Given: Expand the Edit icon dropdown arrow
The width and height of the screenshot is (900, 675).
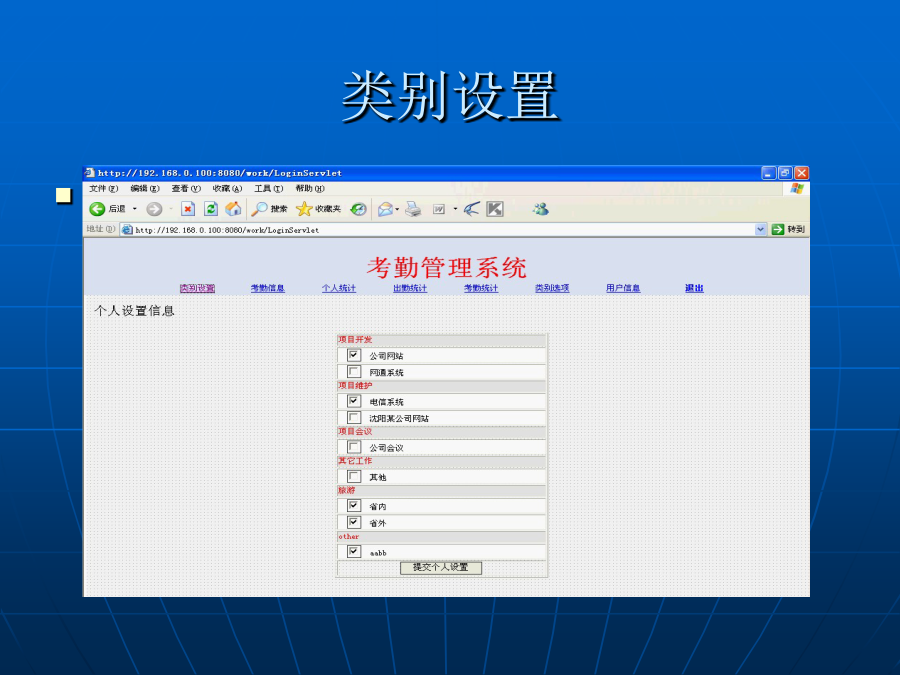Looking at the screenshot, I should [455, 209].
